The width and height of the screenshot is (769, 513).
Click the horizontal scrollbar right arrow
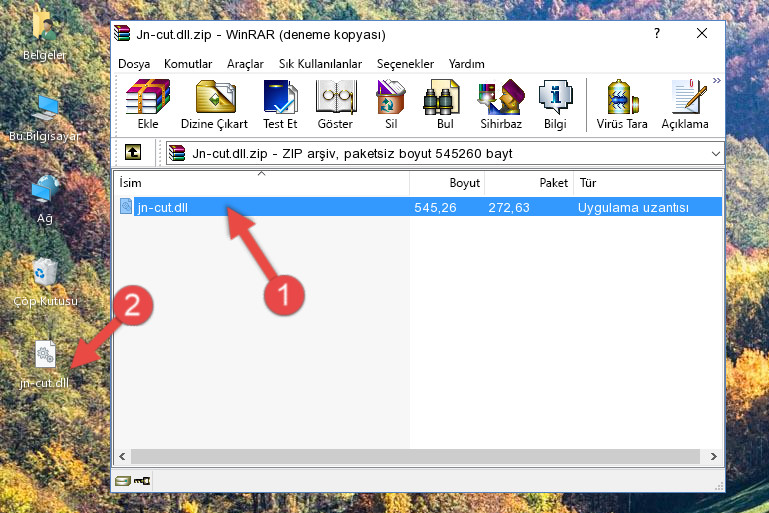(x=714, y=457)
